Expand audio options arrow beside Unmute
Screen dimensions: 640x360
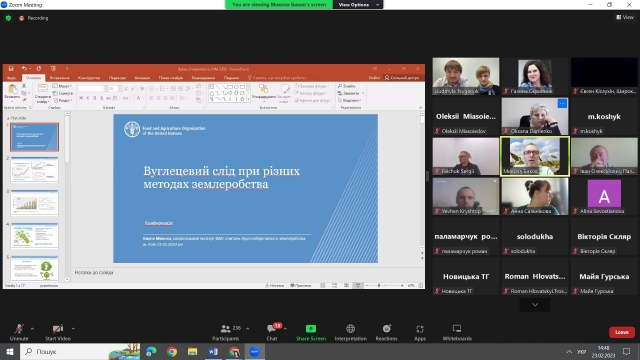click(x=32, y=329)
